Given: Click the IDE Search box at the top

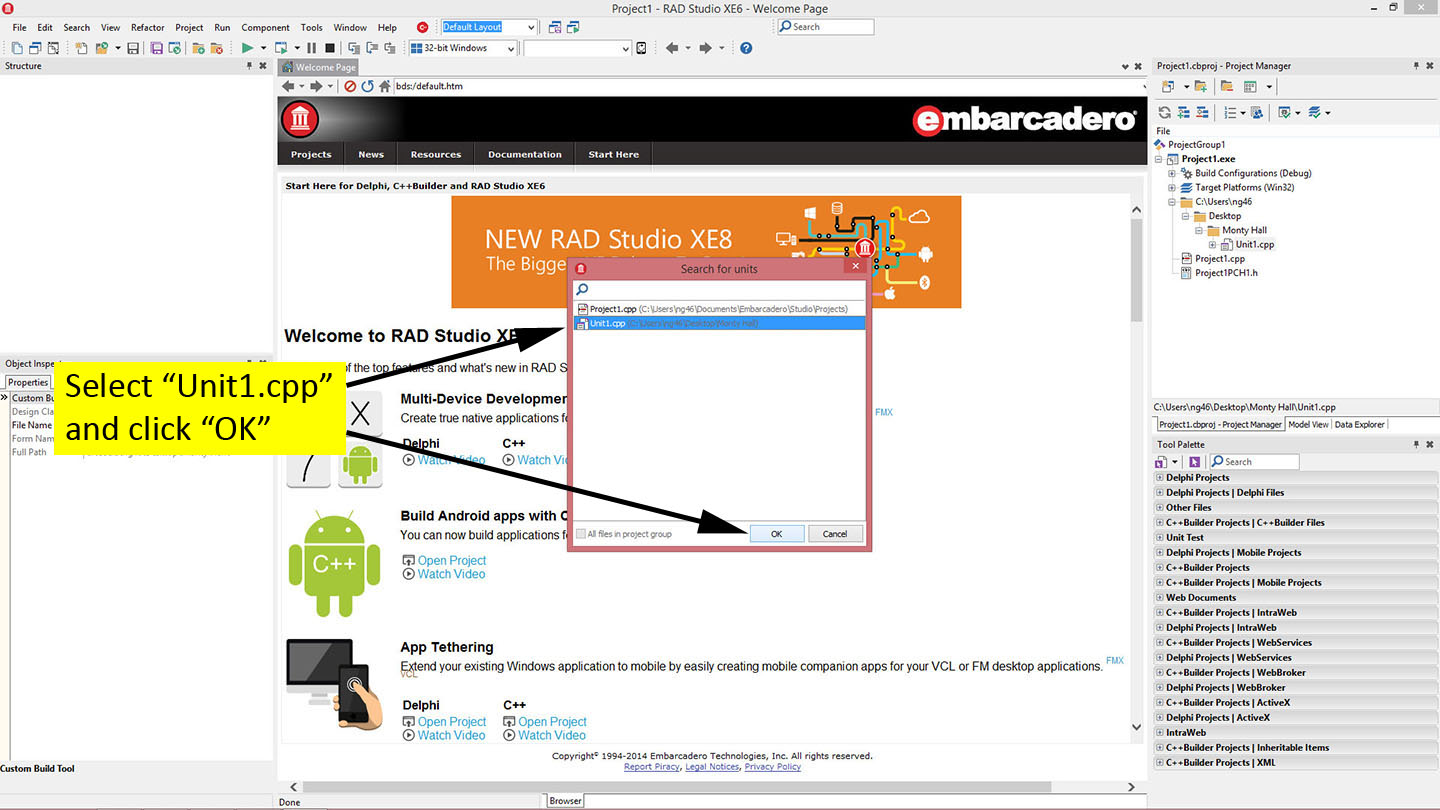Looking at the screenshot, I should [825, 27].
